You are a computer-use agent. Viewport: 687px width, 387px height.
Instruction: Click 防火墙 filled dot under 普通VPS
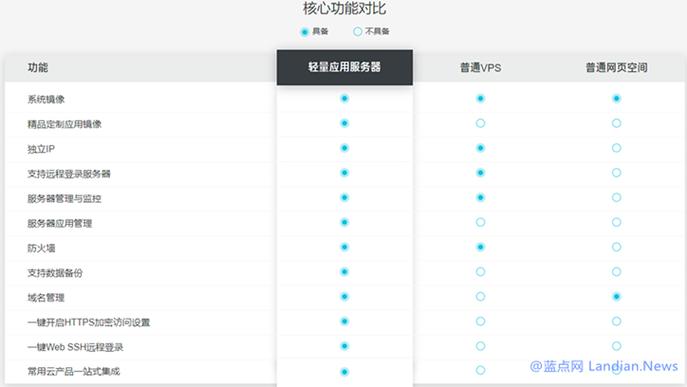tap(480, 247)
